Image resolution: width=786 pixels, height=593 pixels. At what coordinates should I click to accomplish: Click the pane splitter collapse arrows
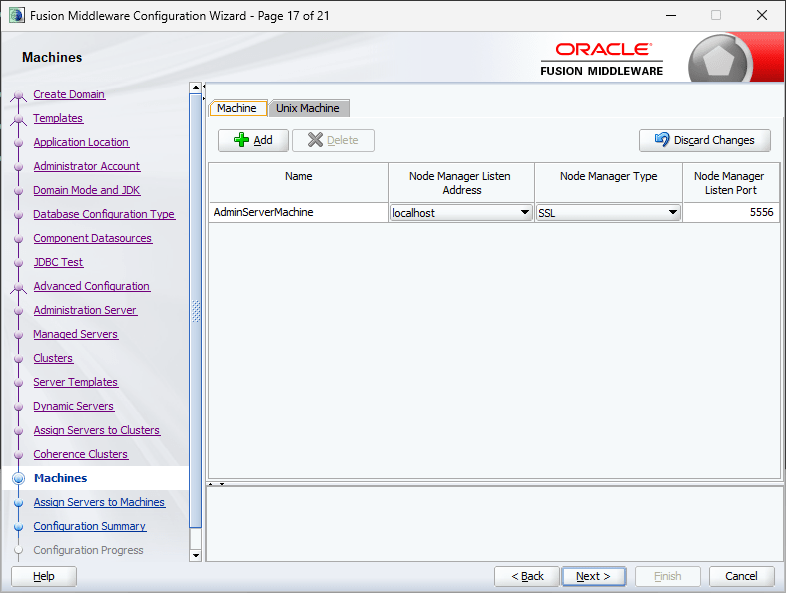(216, 484)
